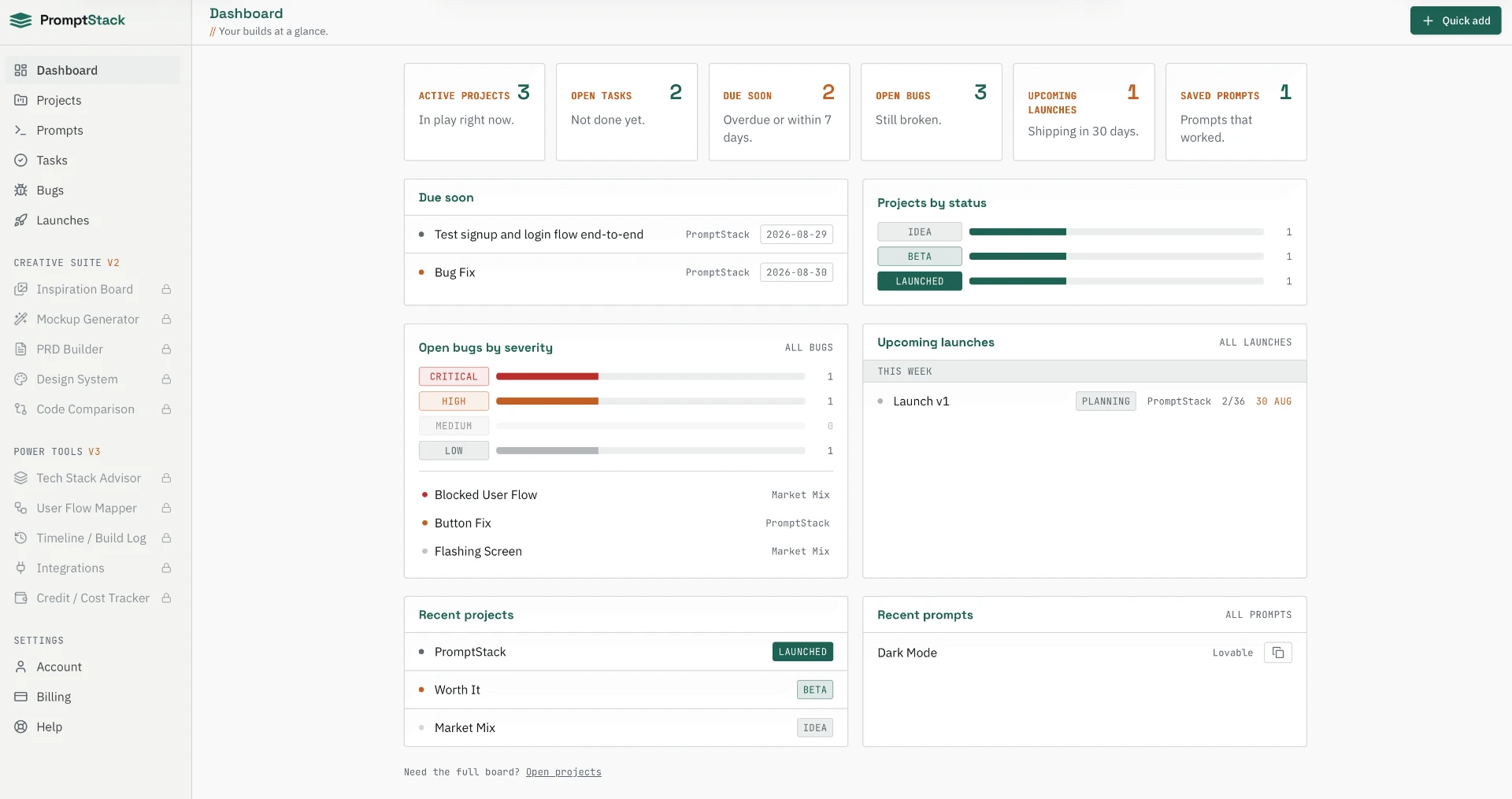Open Billing settings
1512x799 pixels.
click(x=93, y=697)
